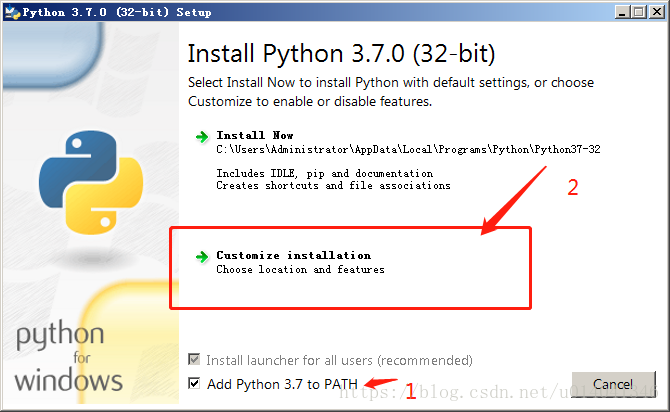This screenshot has width=670, height=412.
Task: Click the Python setup icon in title bar
Action: (12, 12)
